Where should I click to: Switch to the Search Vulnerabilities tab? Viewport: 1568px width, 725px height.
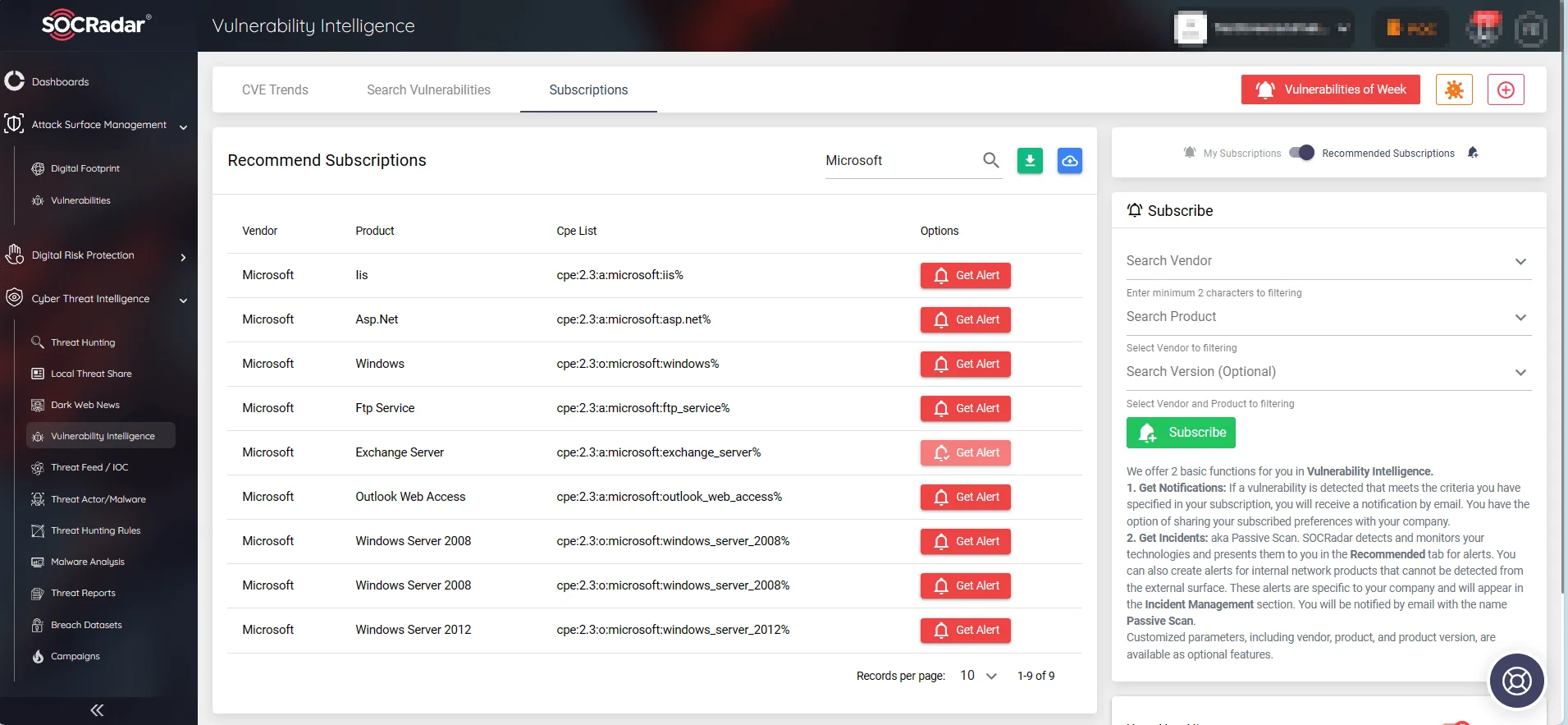[428, 90]
